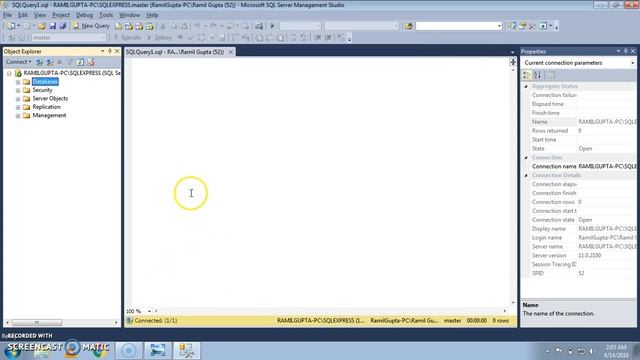Open the Tools menu
This screenshot has height=360, width=640.
[106, 15]
